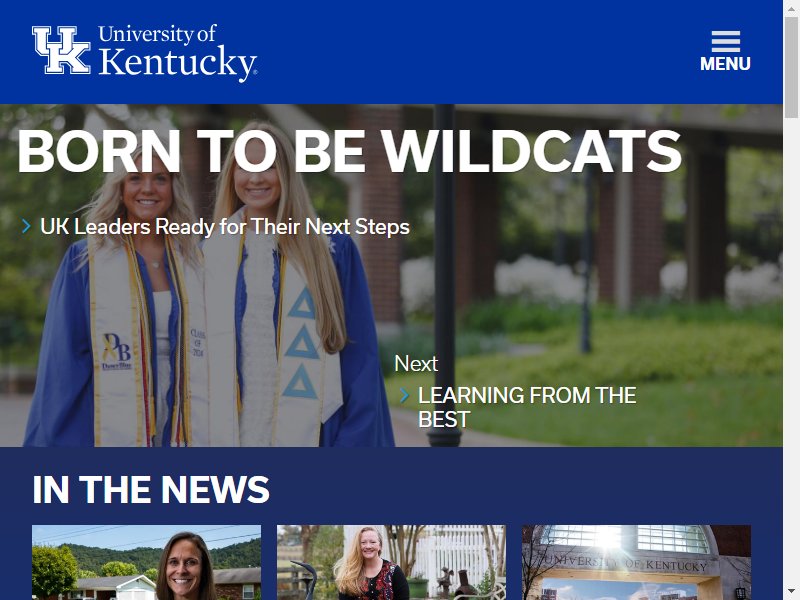Click the MENU text label
The height and width of the screenshot is (600, 800).
[725, 64]
